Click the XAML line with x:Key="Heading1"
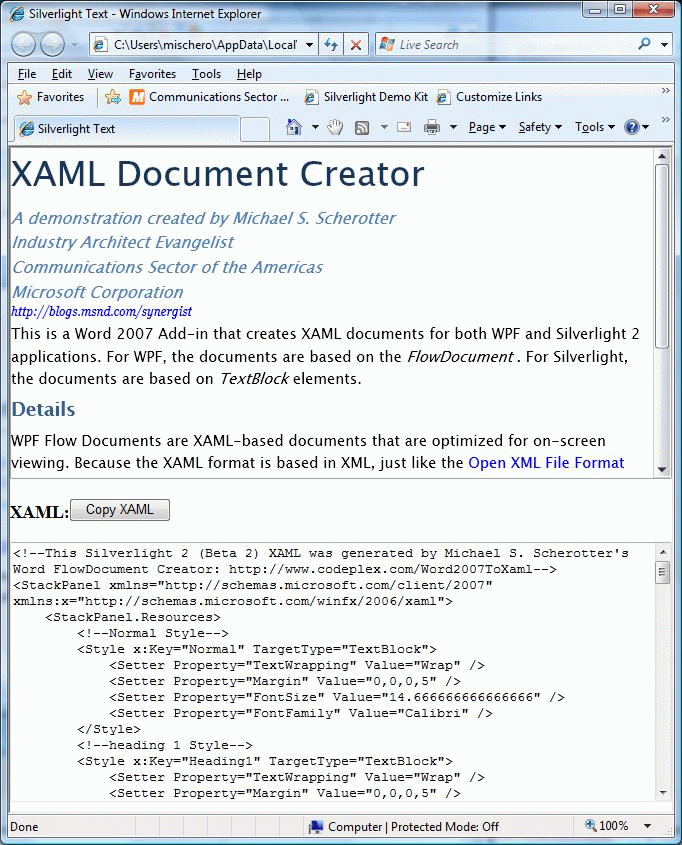682x845 pixels. click(265, 761)
